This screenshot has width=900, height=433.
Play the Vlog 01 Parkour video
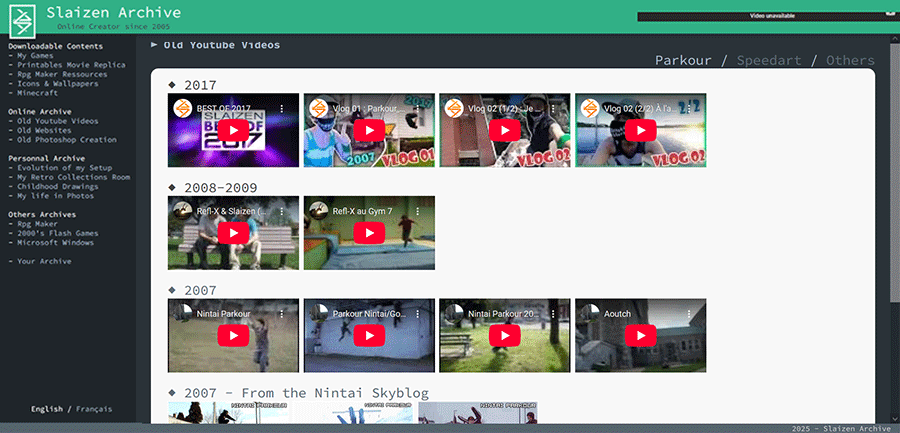click(369, 130)
